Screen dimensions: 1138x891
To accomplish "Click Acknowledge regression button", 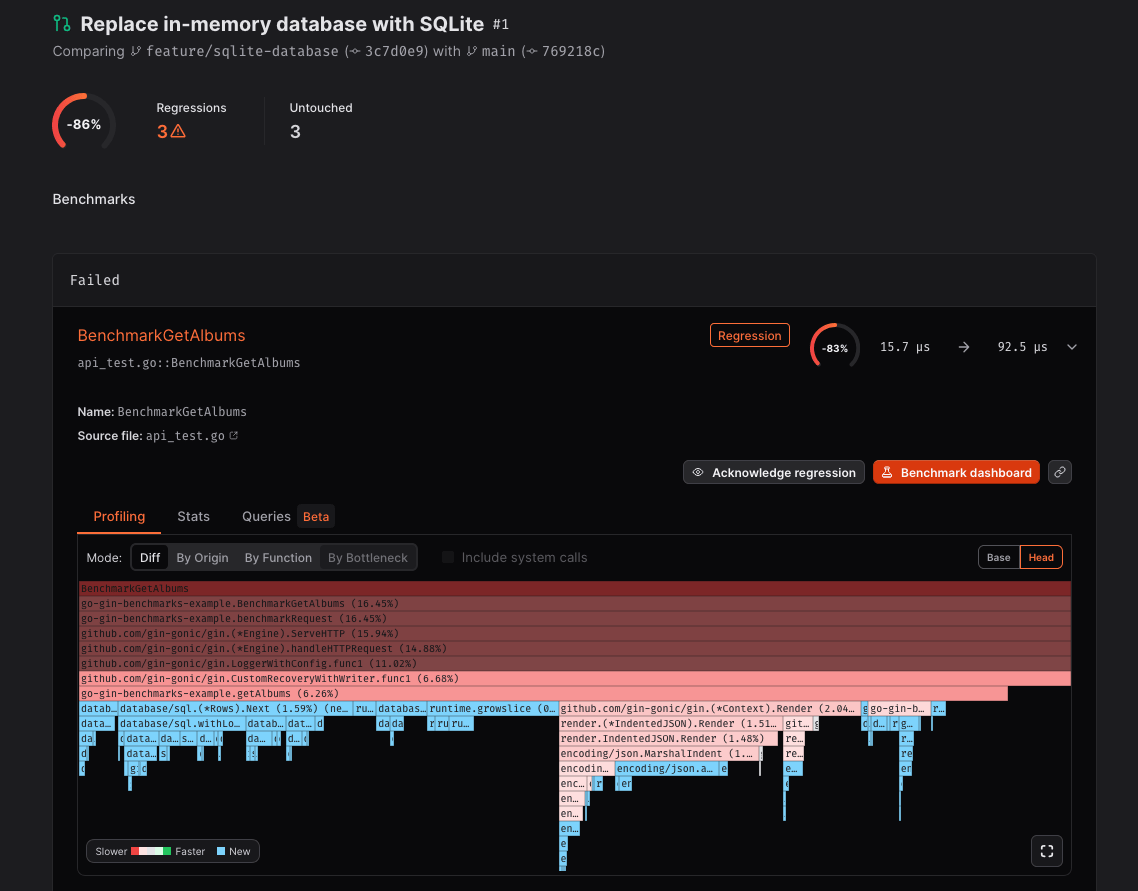I will coord(774,472).
